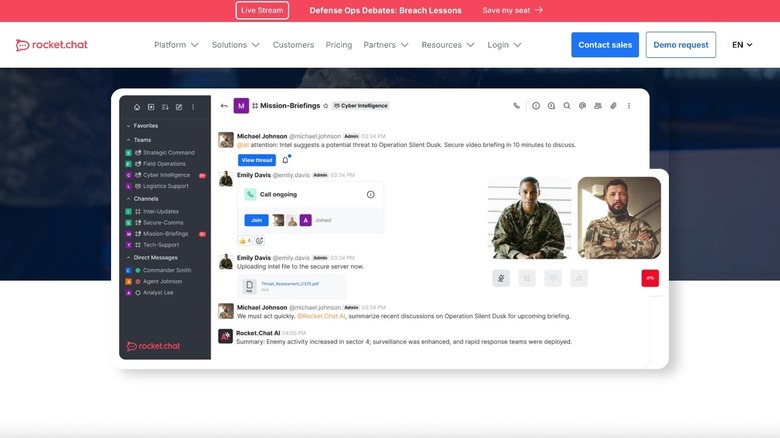This screenshot has height=438, width=780.
Task: Click the add reaction emoji icon
Action: 259,240
